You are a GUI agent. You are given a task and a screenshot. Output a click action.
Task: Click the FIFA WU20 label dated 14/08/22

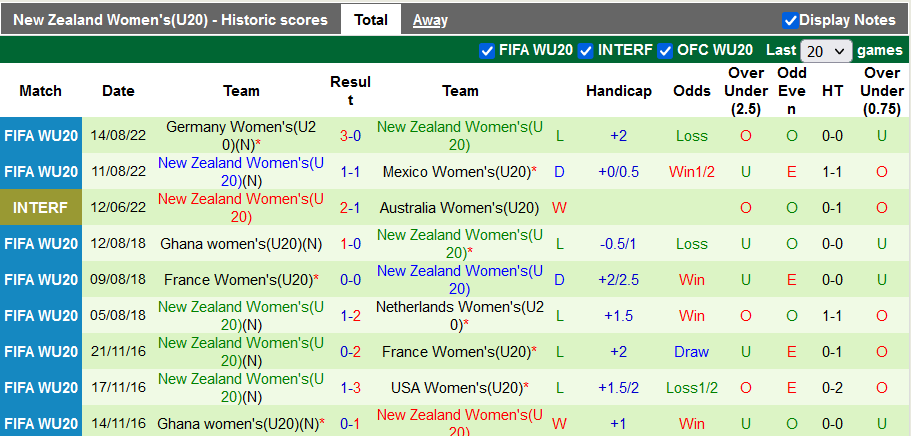[x=41, y=136]
